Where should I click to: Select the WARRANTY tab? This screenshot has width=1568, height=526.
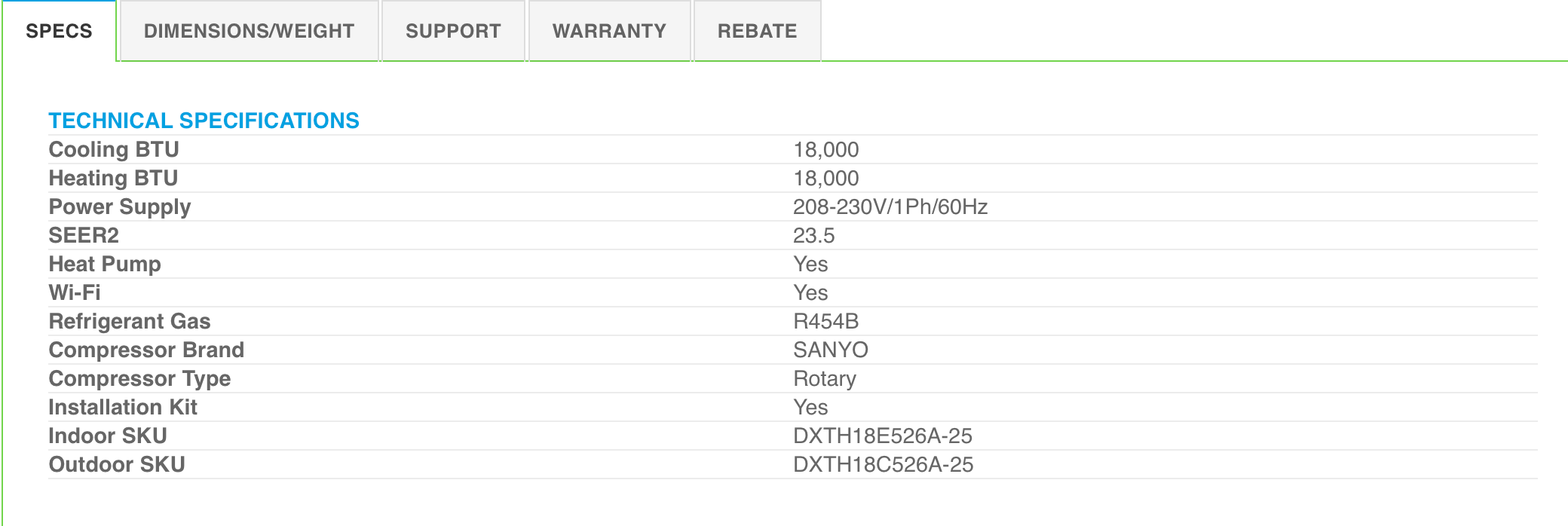tap(608, 31)
